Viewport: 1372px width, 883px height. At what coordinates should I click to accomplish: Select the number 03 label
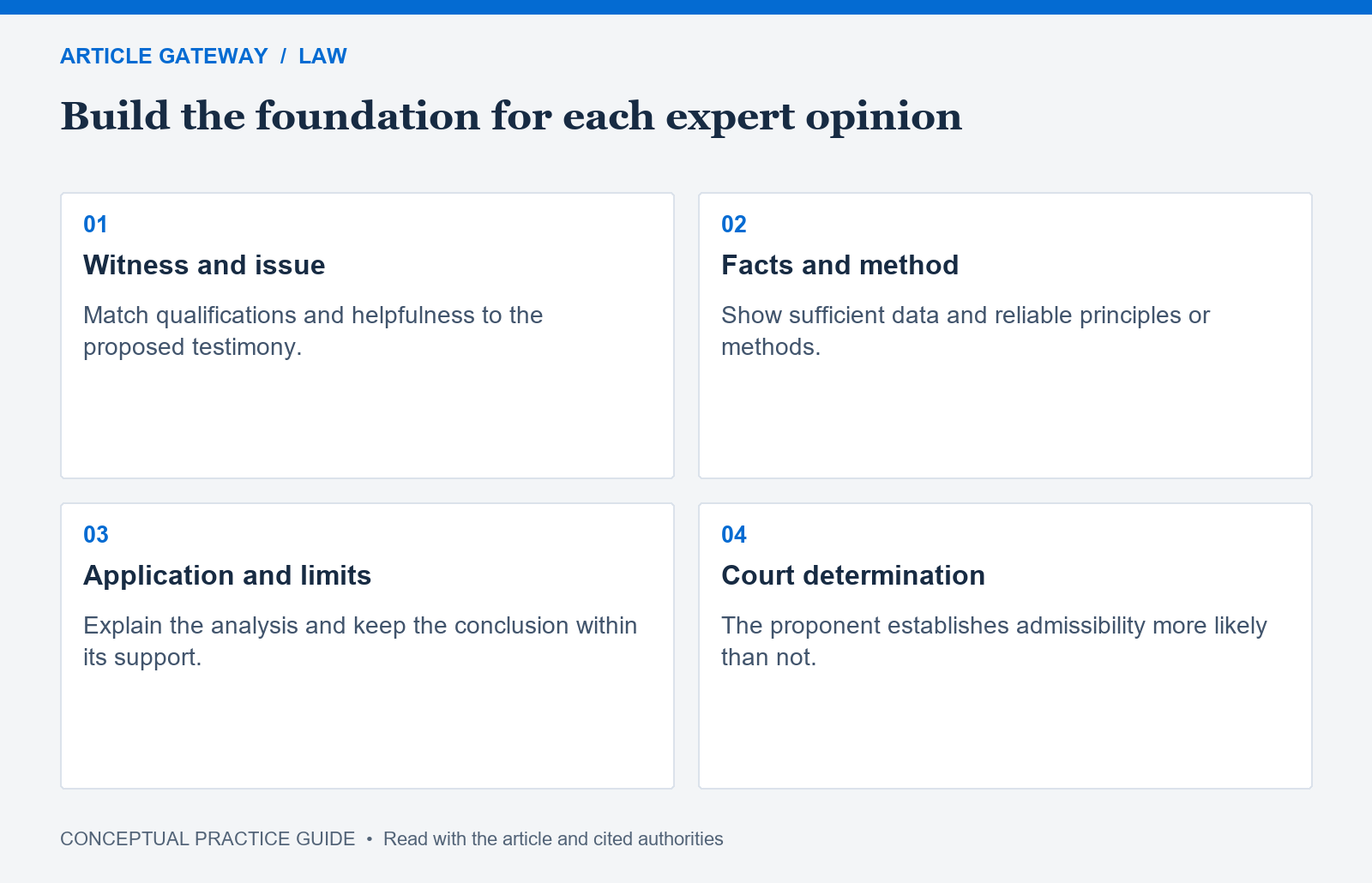(96, 535)
